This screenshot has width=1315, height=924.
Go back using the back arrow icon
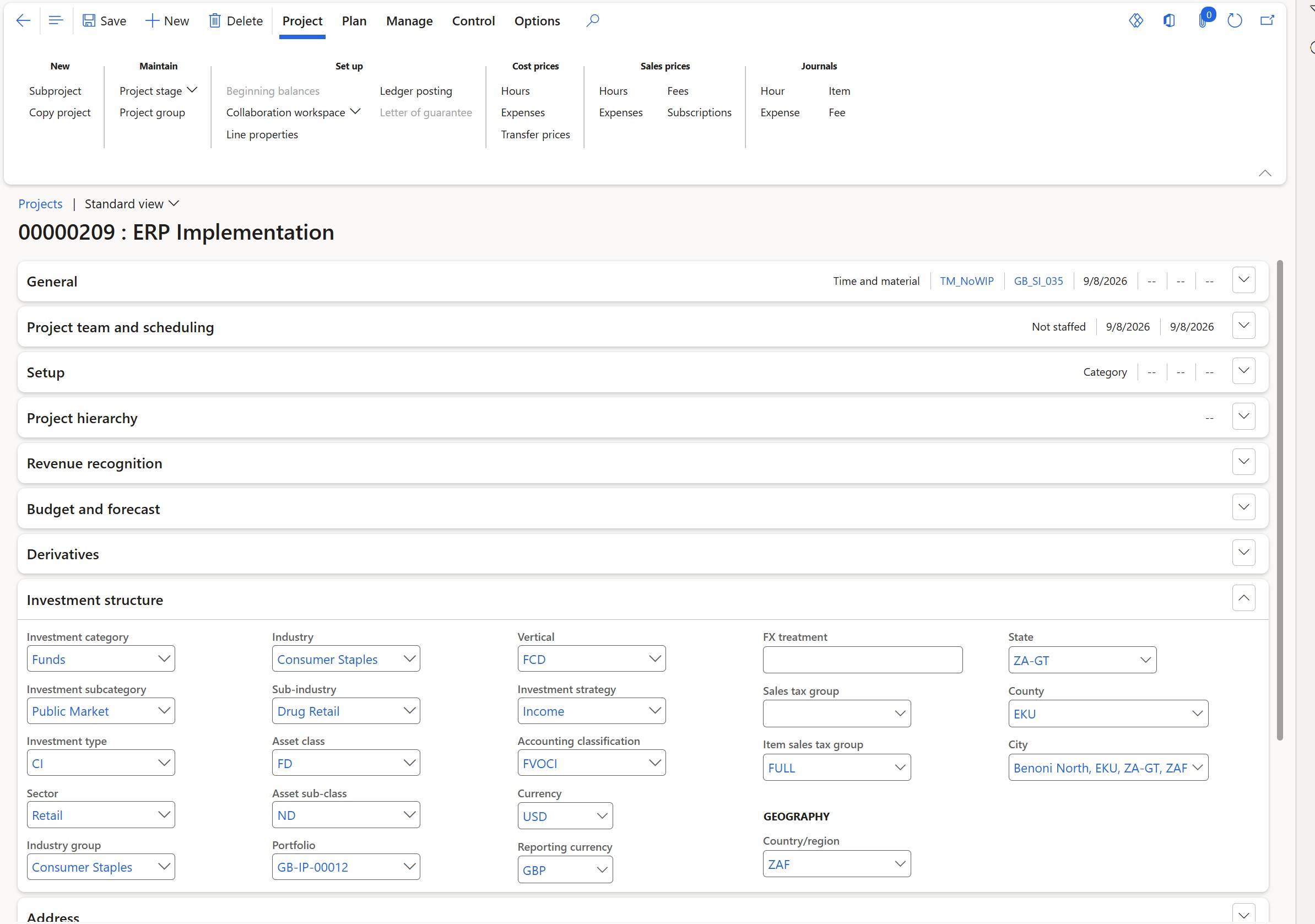[x=23, y=20]
